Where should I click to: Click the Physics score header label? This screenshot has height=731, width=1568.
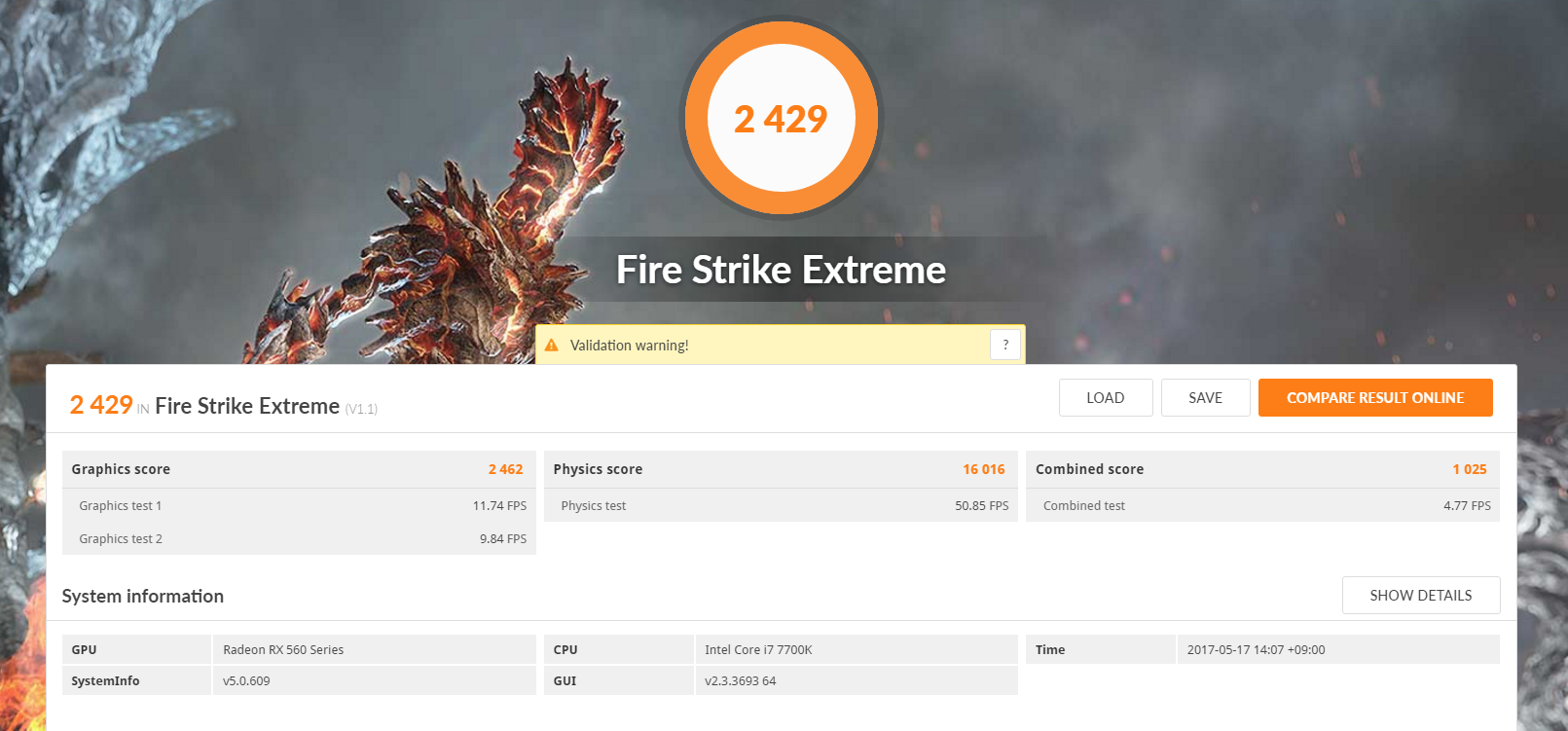[598, 469]
